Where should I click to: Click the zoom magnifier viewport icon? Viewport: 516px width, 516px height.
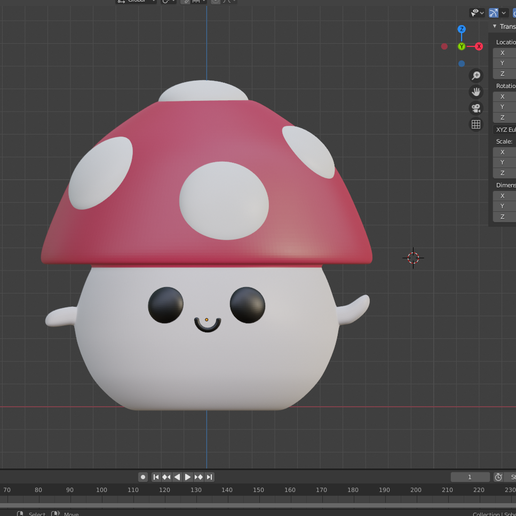pyautogui.click(x=476, y=76)
